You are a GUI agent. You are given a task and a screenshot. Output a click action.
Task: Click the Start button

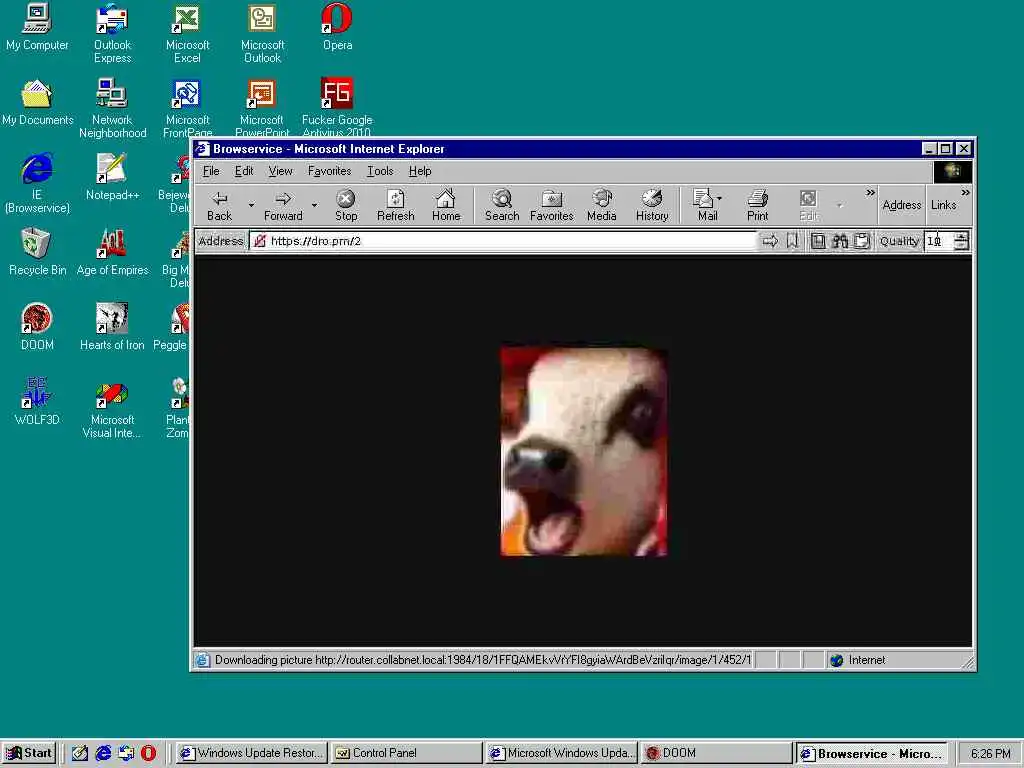pos(29,753)
